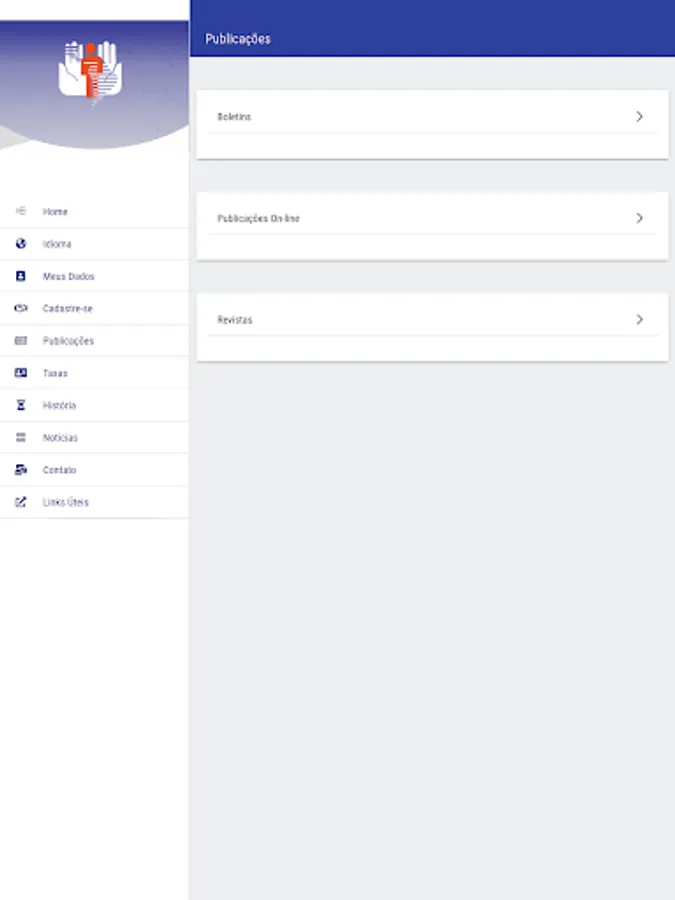Open the Boletins list entry
675x900 pixels.
coord(432,117)
